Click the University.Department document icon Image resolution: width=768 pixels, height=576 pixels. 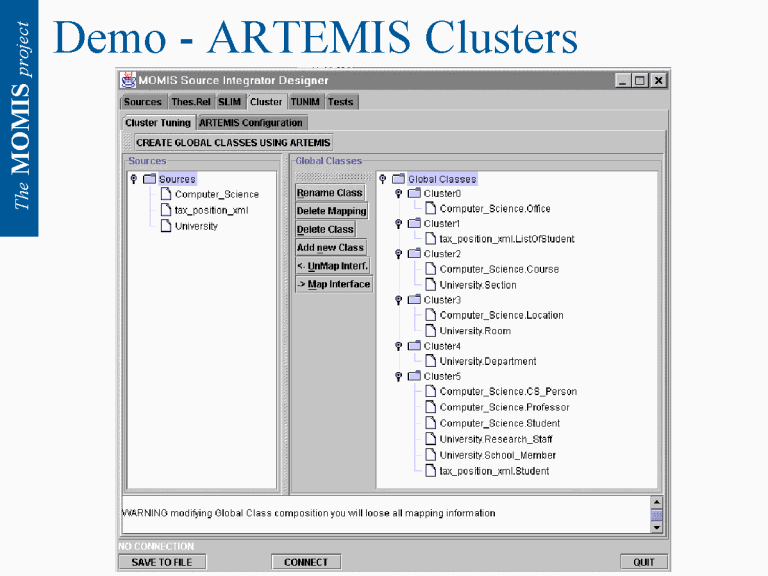coord(430,361)
